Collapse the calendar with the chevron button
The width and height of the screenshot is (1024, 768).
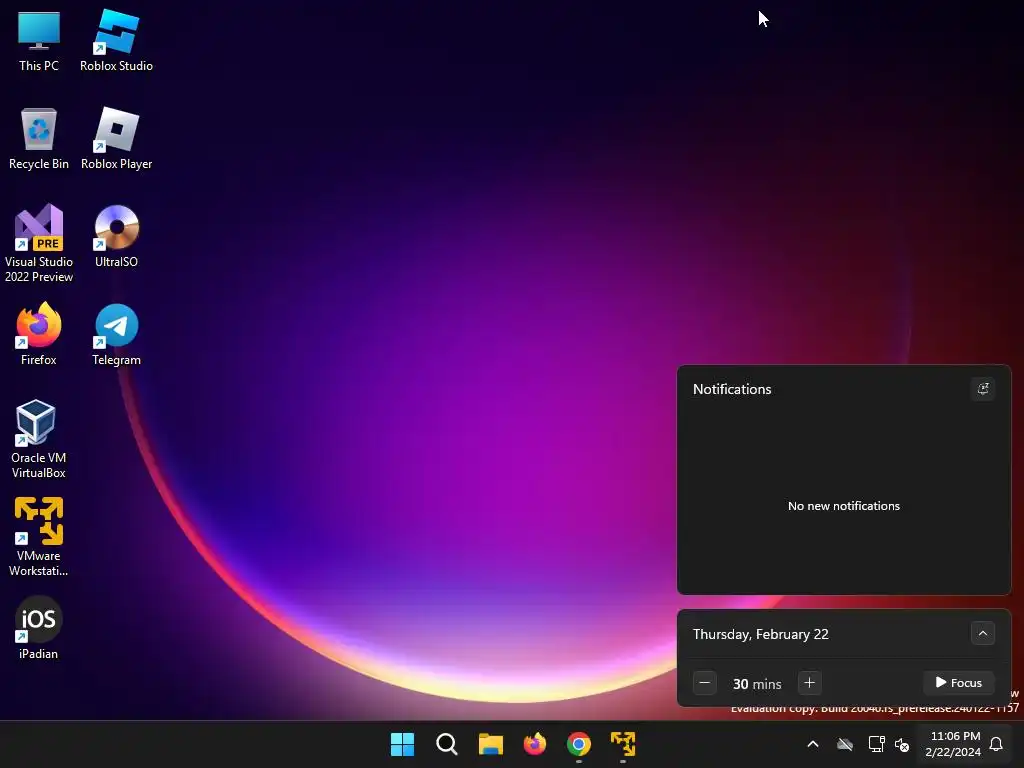click(983, 633)
